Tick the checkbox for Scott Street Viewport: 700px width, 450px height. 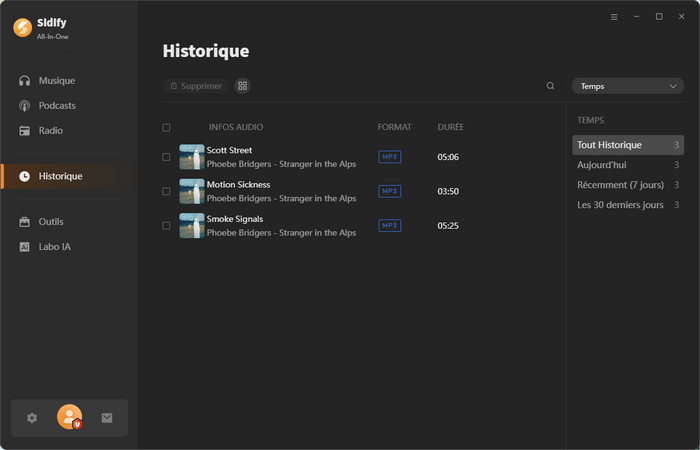coord(166,157)
